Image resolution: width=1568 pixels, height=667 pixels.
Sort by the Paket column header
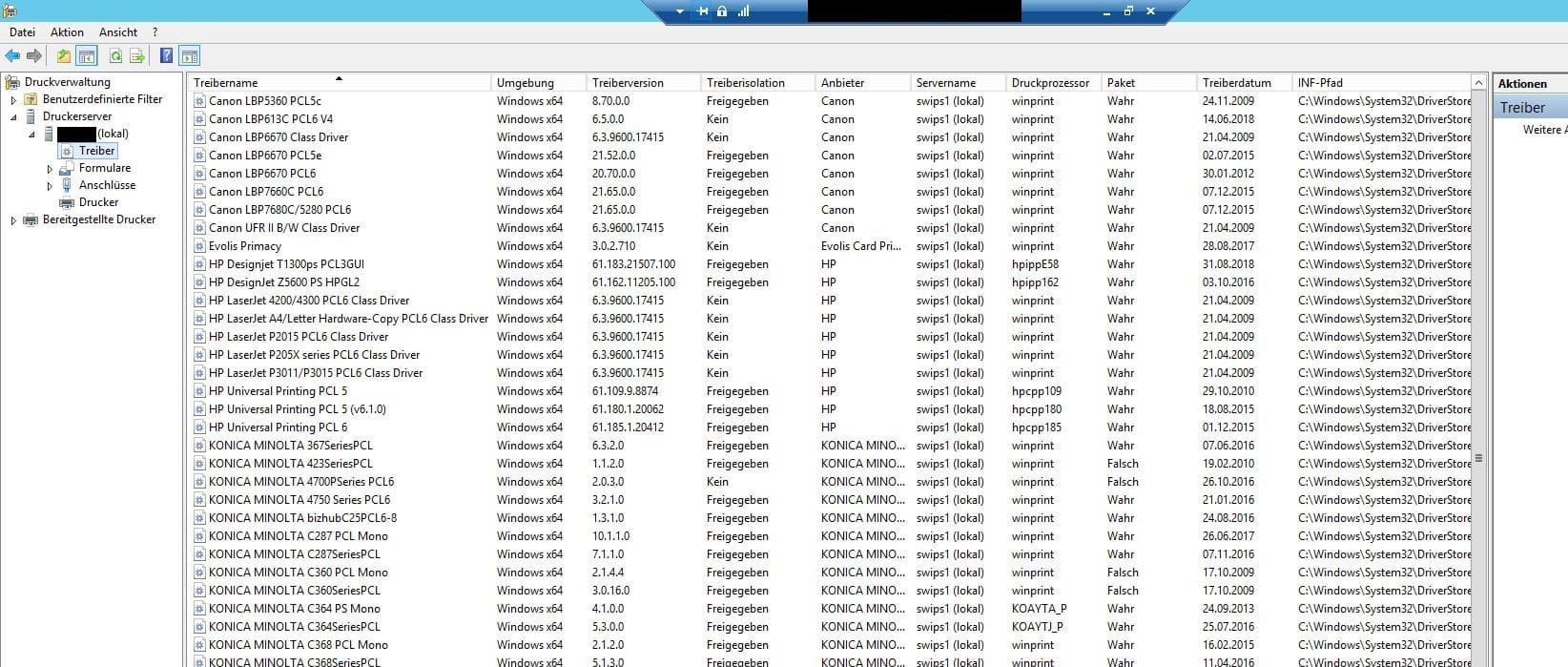click(1148, 83)
